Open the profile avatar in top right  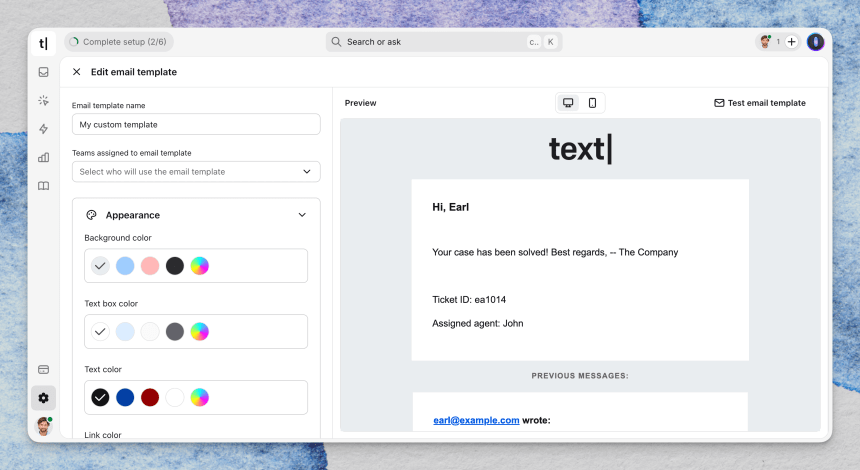coord(815,42)
